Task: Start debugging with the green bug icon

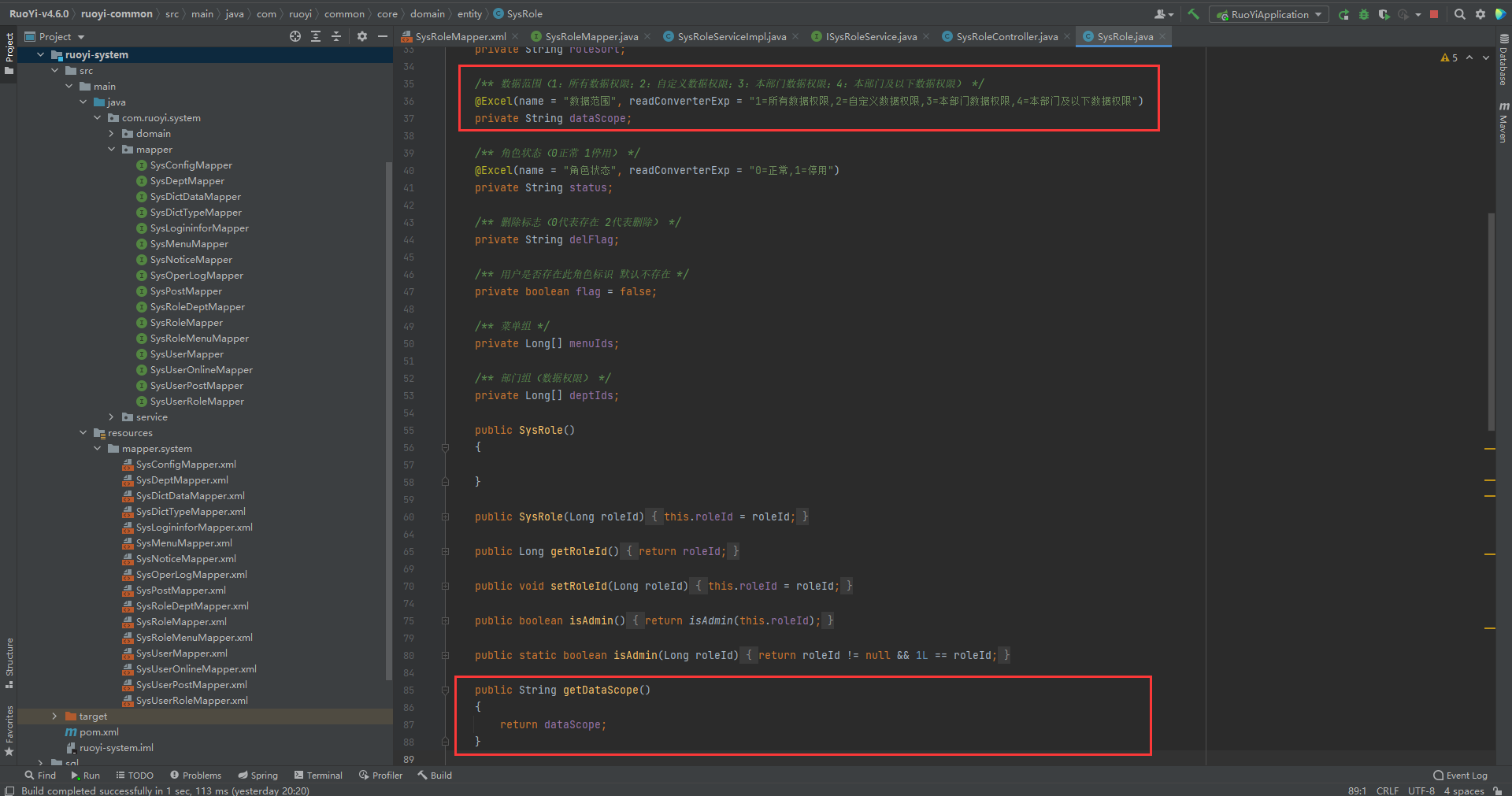Action: pyautogui.click(x=1364, y=14)
